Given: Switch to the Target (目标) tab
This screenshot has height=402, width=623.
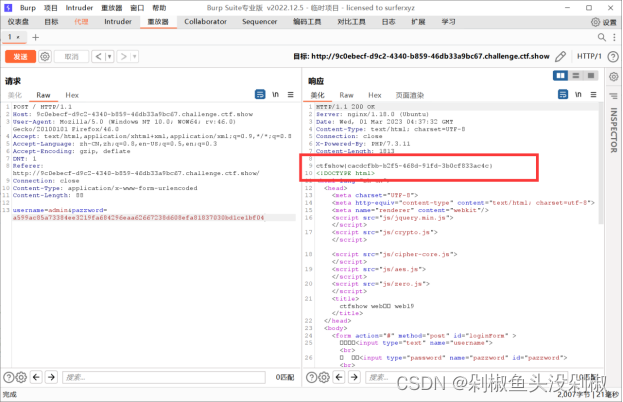Looking at the screenshot, I should 51,22.
